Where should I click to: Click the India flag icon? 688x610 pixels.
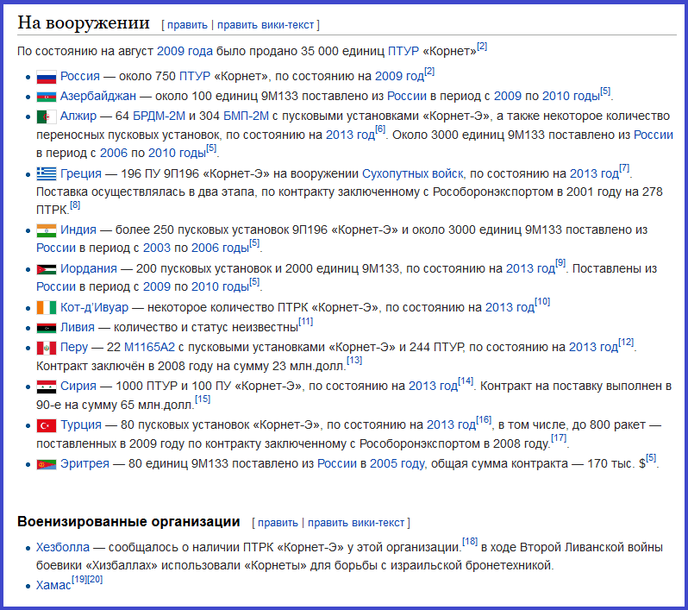click(46, 230)
